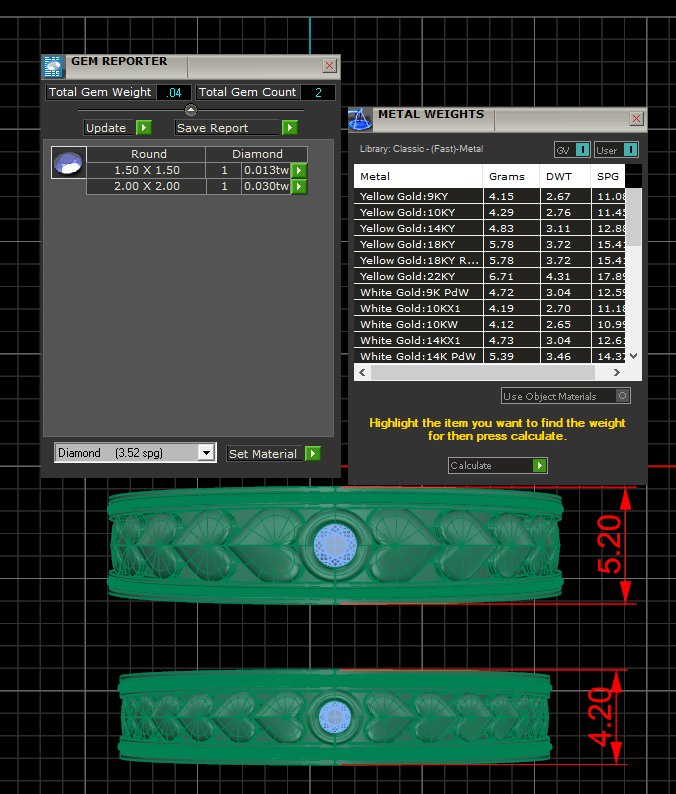Screen dimensions: 676x794
Task: Click the green arrow next to Update
Action: 144,128
